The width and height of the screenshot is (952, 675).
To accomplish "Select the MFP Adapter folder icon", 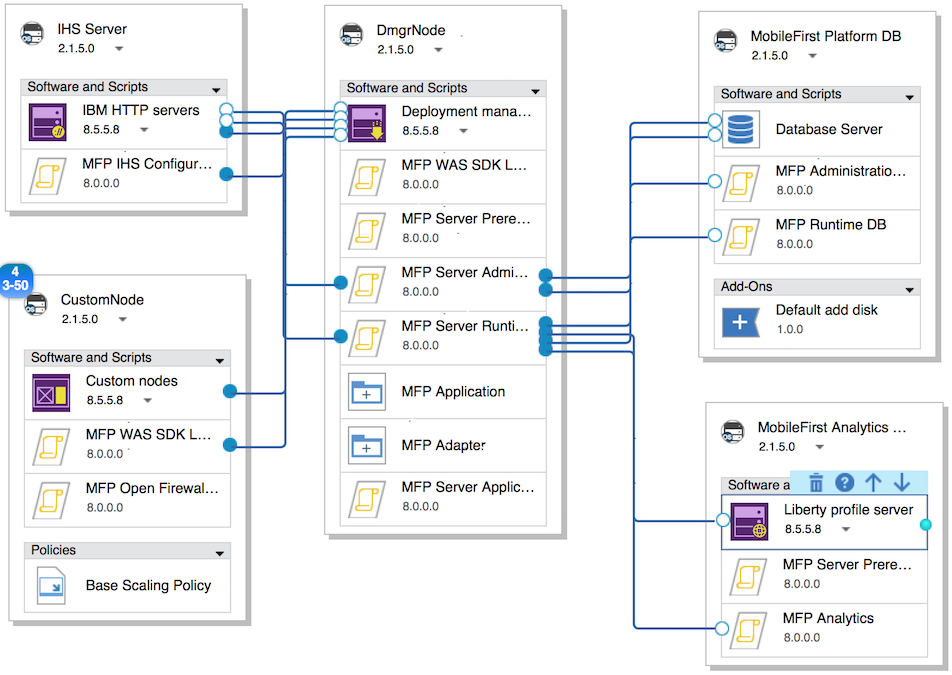I will (367, 446).
